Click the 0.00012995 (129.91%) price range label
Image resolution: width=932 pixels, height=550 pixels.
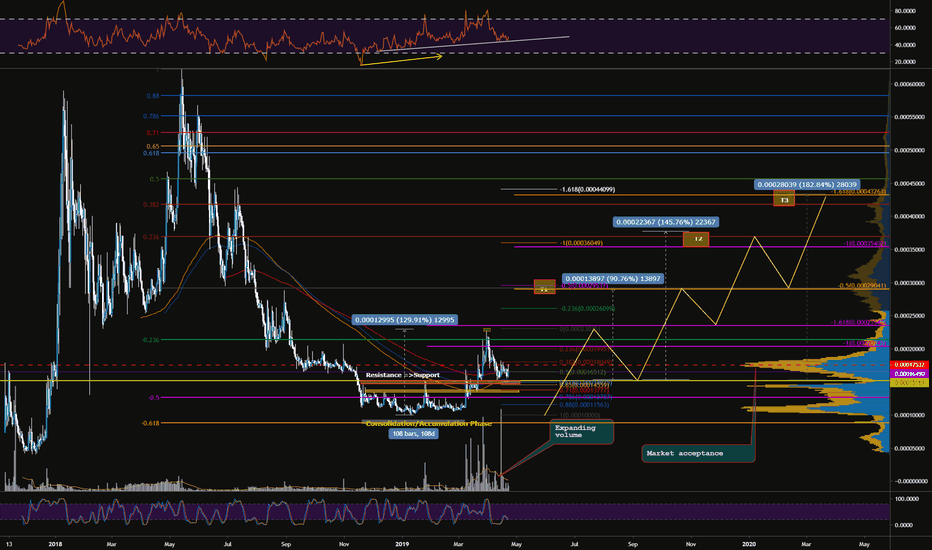(x=405, y=320)
